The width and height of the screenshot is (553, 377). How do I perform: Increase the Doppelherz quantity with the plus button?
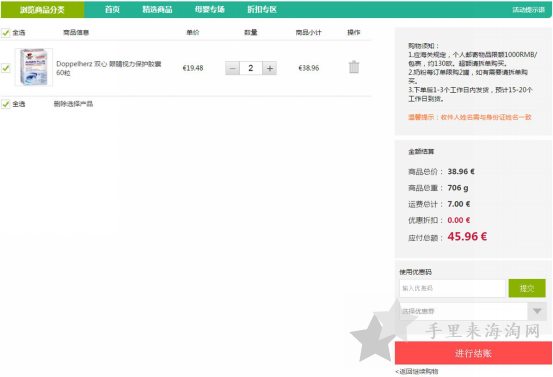[270, 68]
